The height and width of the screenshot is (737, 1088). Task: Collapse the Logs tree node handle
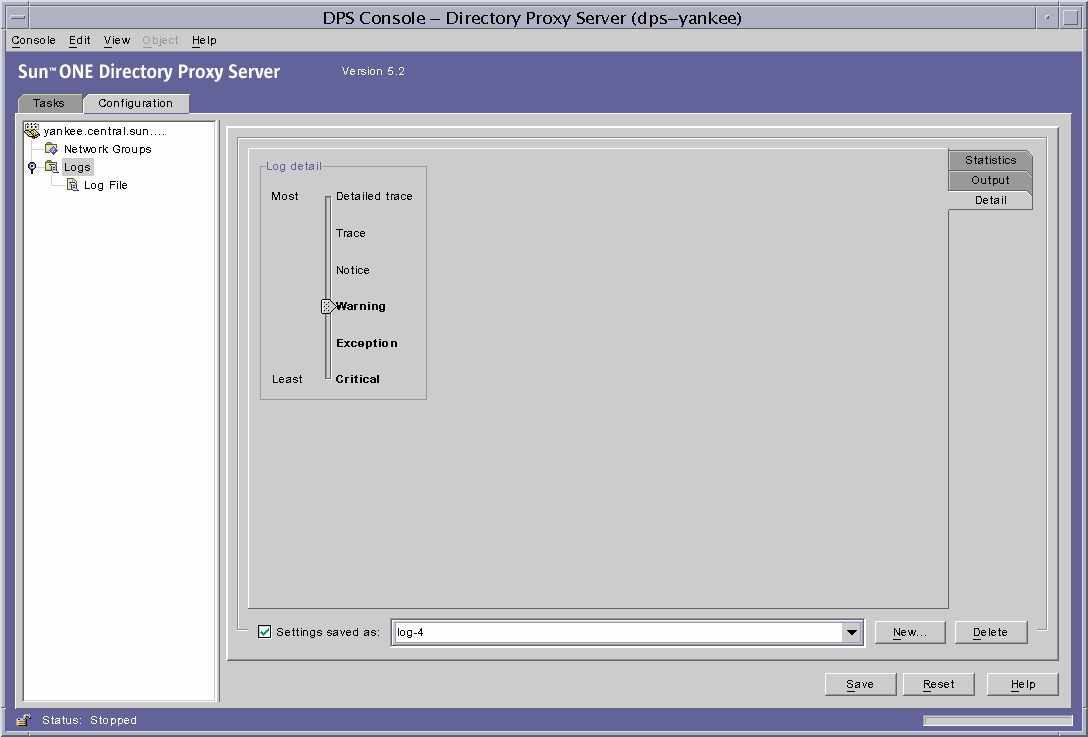(32, 167)
